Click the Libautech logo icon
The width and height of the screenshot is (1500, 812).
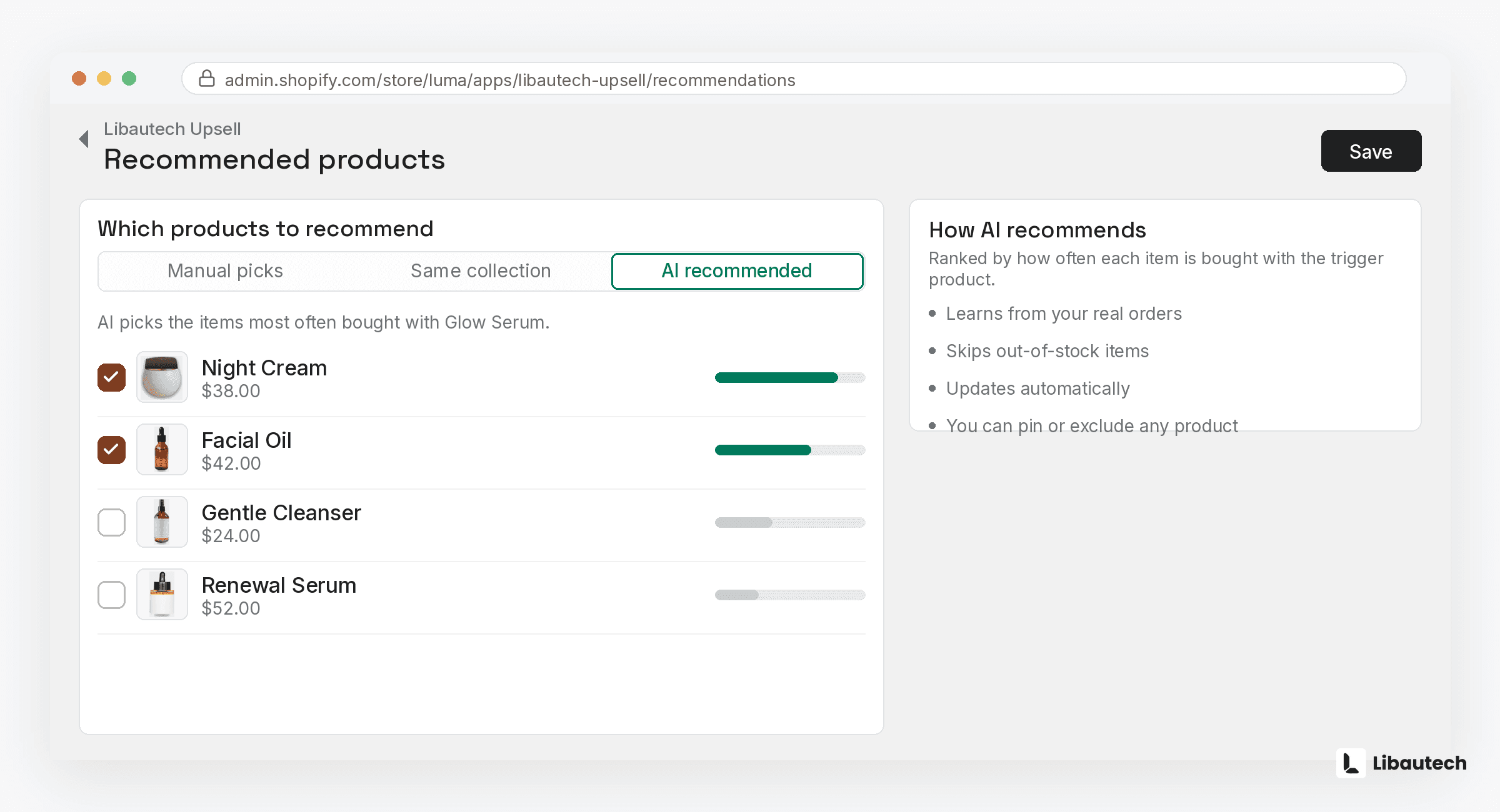tap(1351, 763)
